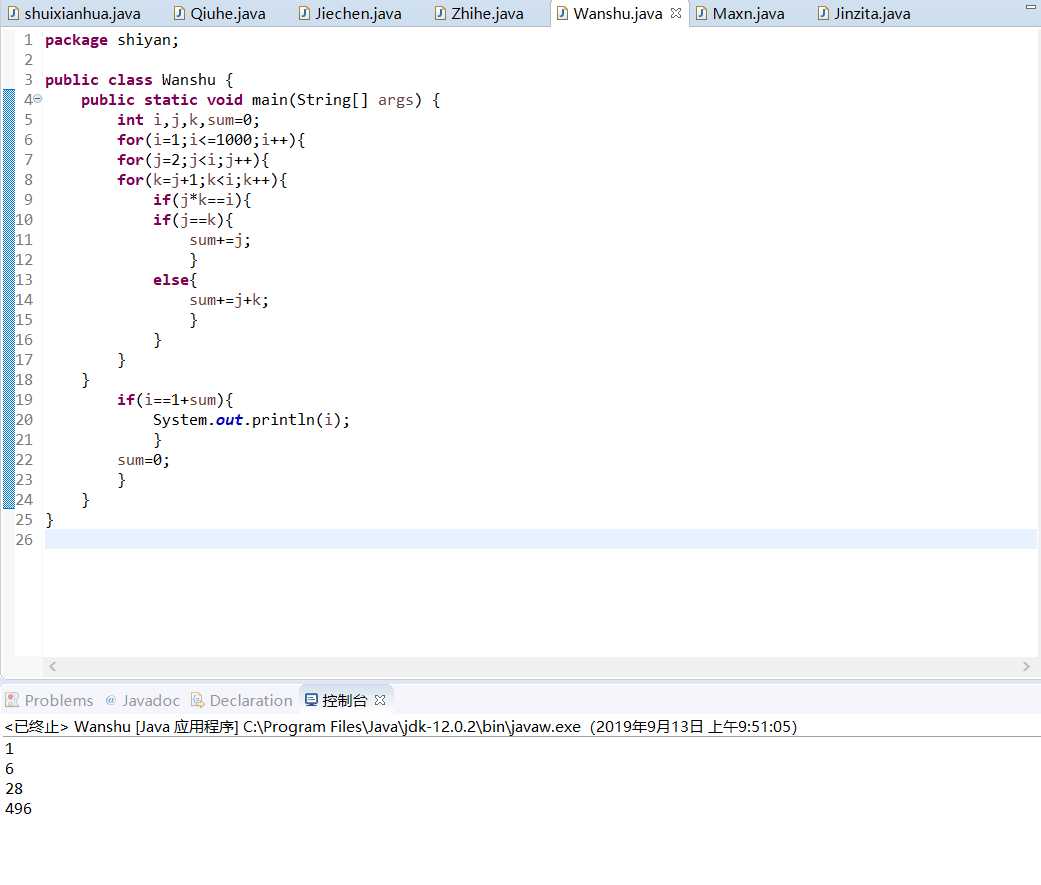Click the horizontal scrollbar track of the editor
Image resolution: width=1041 pixels, height=885 pixels.
539,666
